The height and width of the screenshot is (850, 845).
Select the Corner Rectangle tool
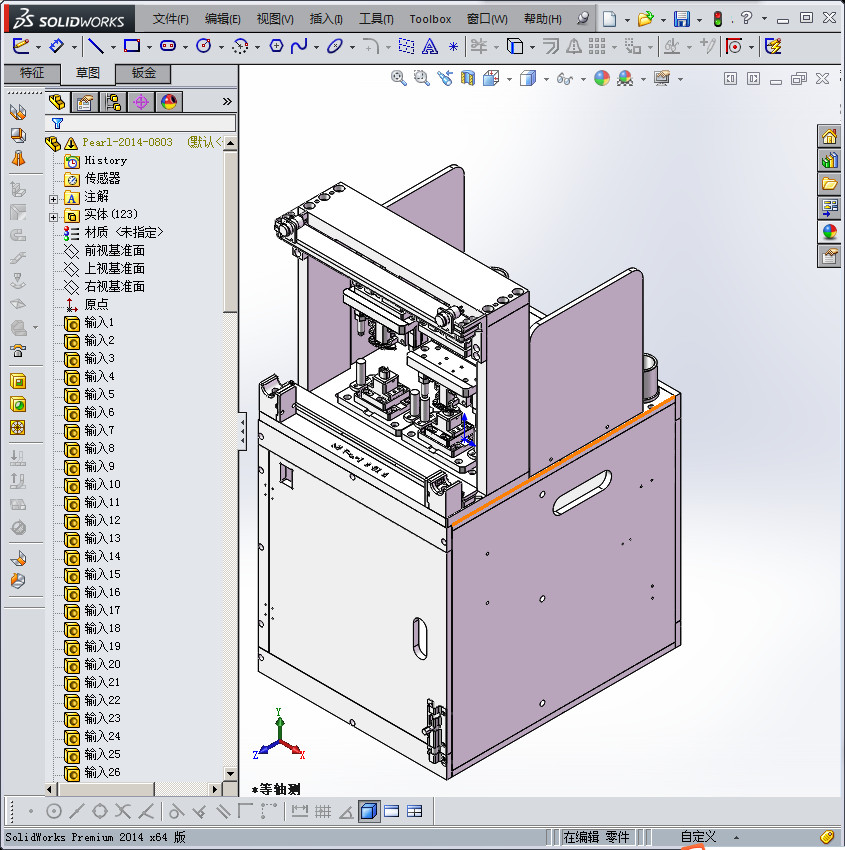(x=132, y=46)
